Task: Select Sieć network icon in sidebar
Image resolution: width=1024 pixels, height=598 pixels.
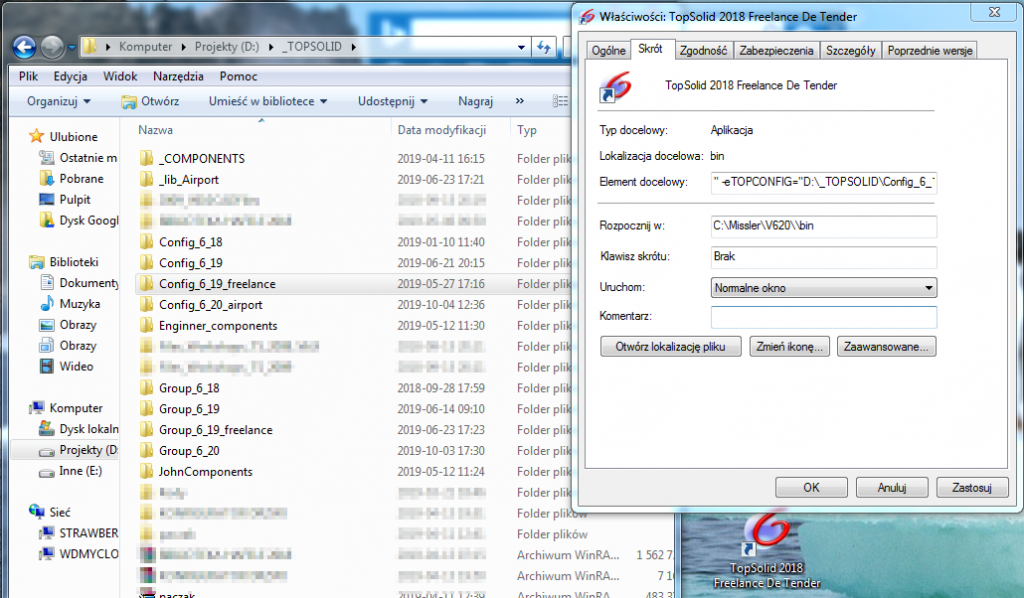Action: pyautogui.click(x=37, y=512)
